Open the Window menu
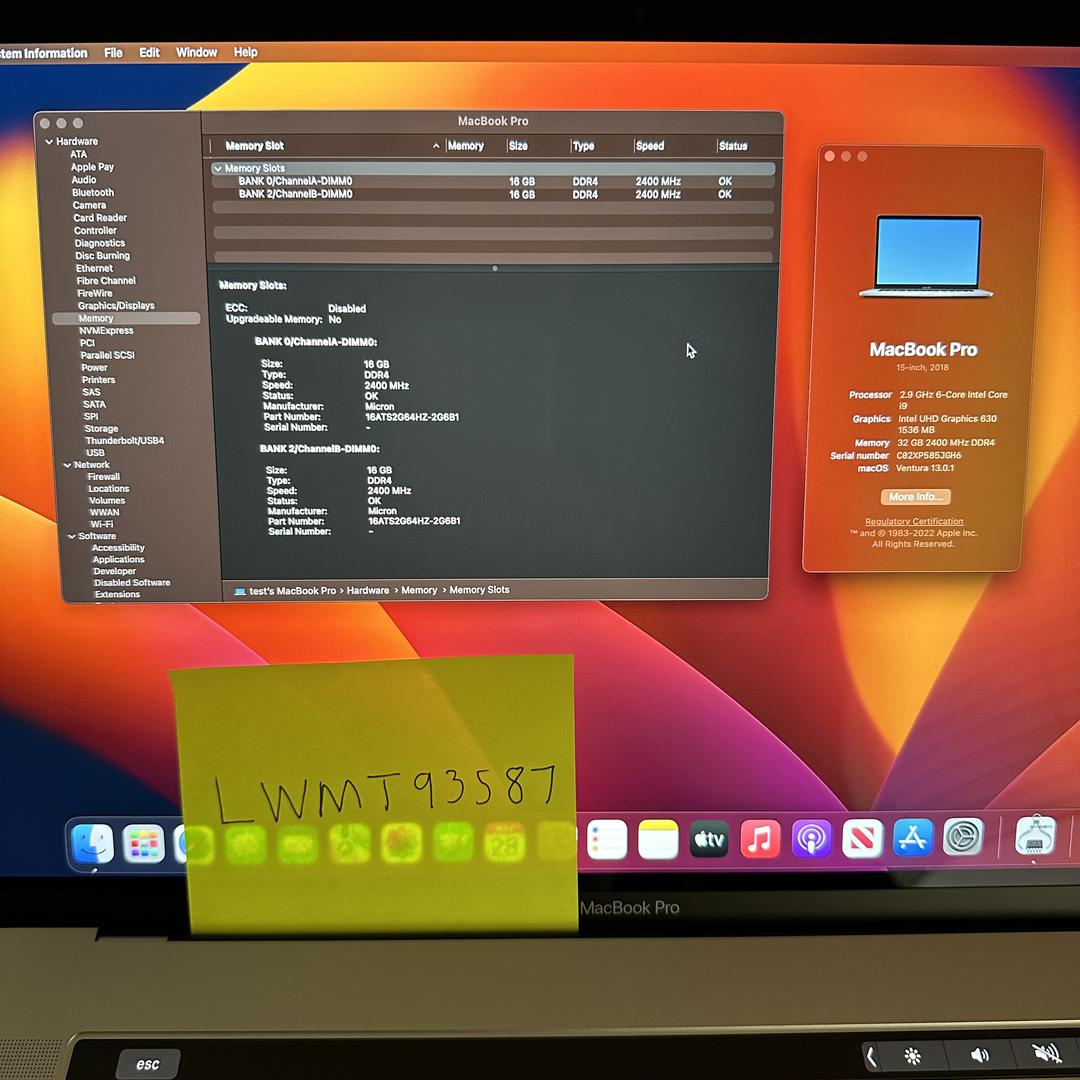Viewport: 1080px width, 1080px height. [x=196, y=52]
